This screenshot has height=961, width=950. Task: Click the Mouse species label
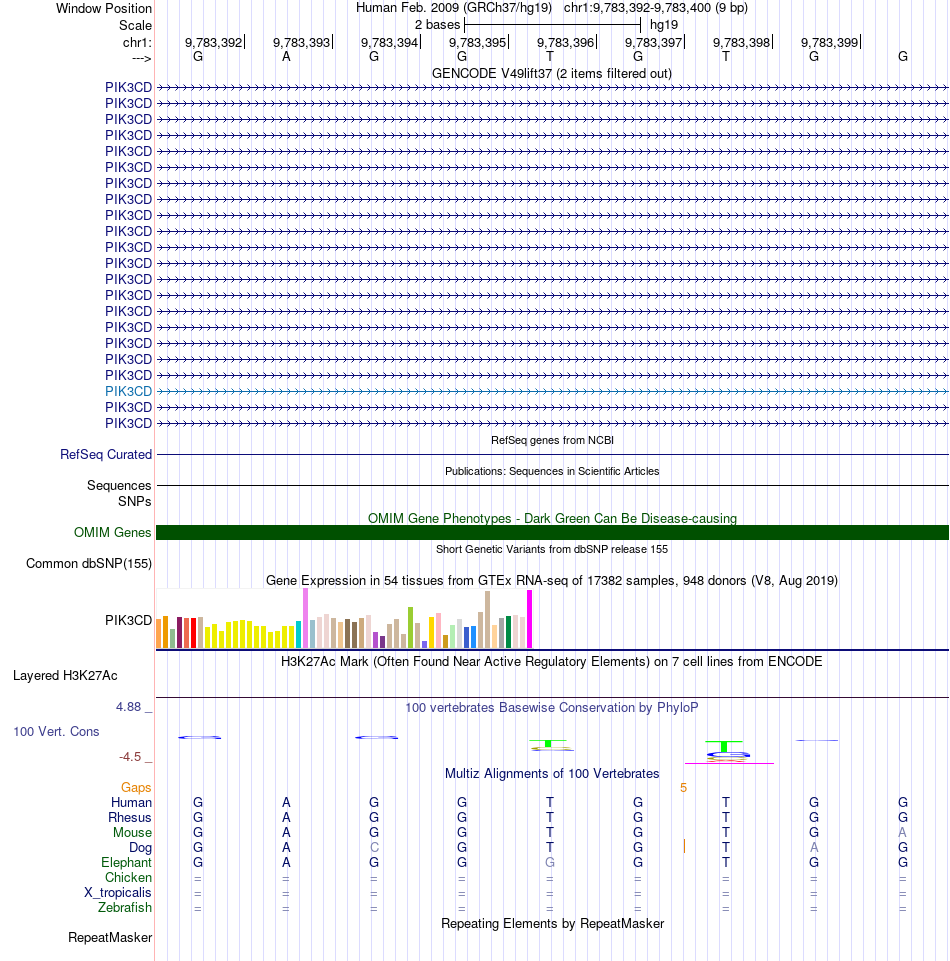click(132, 832)
